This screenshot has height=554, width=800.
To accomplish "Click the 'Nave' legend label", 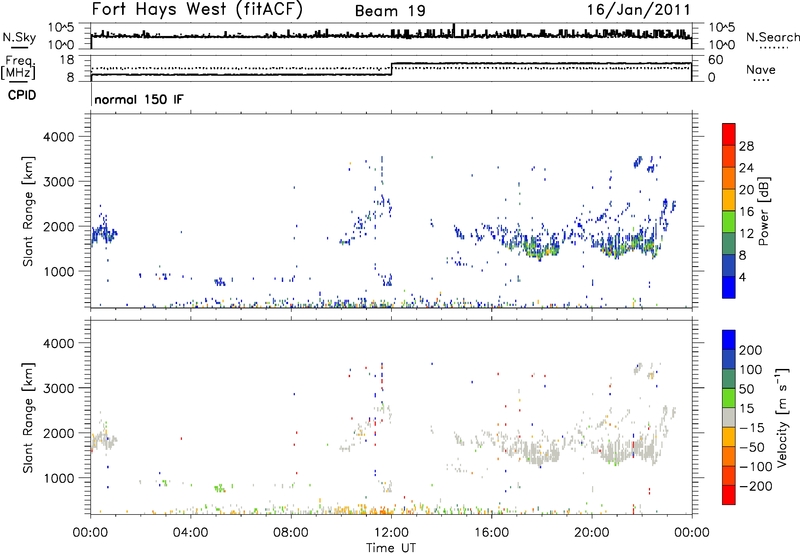I will 761,69.
